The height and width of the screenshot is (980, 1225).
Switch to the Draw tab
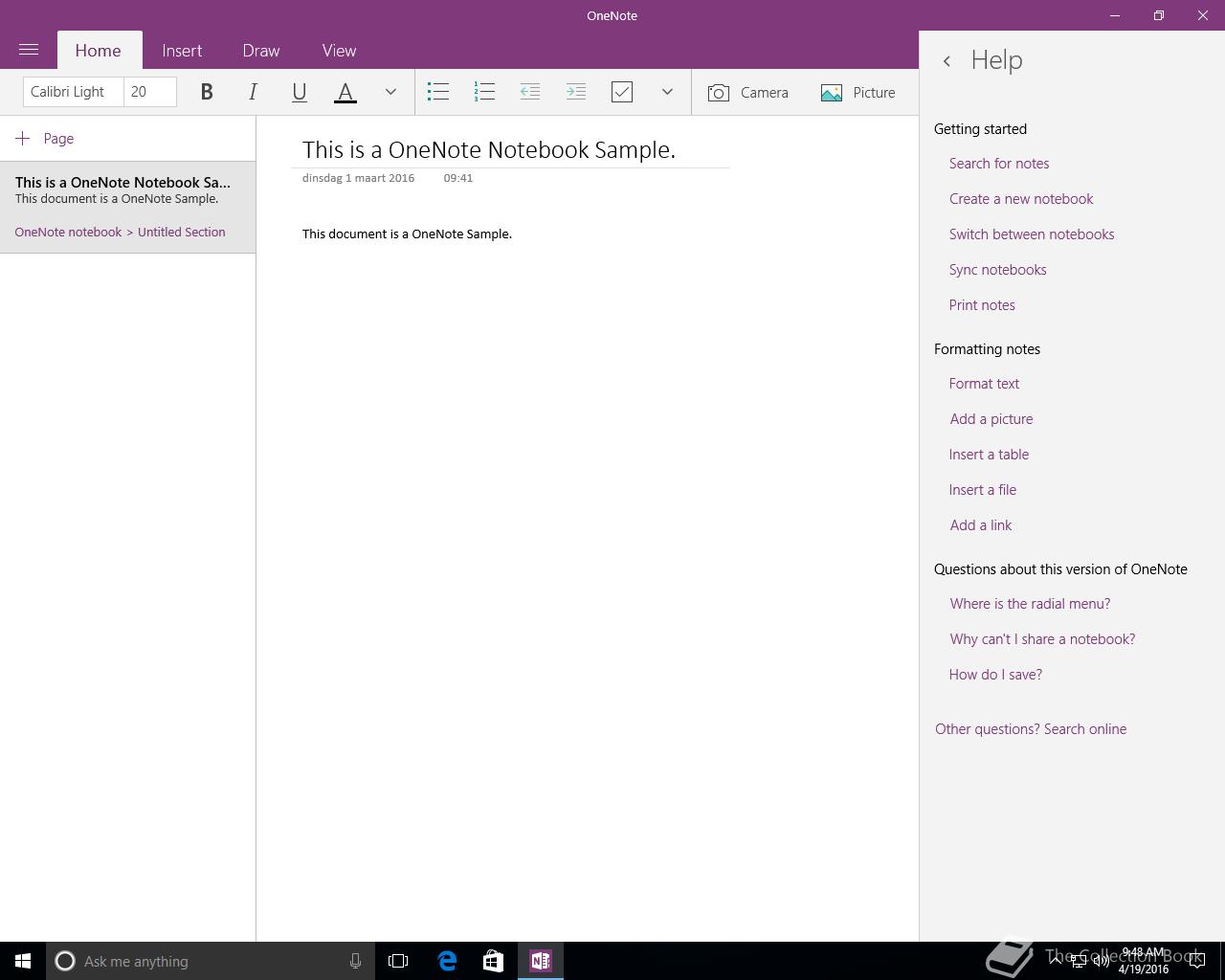(x=261, y=51)
